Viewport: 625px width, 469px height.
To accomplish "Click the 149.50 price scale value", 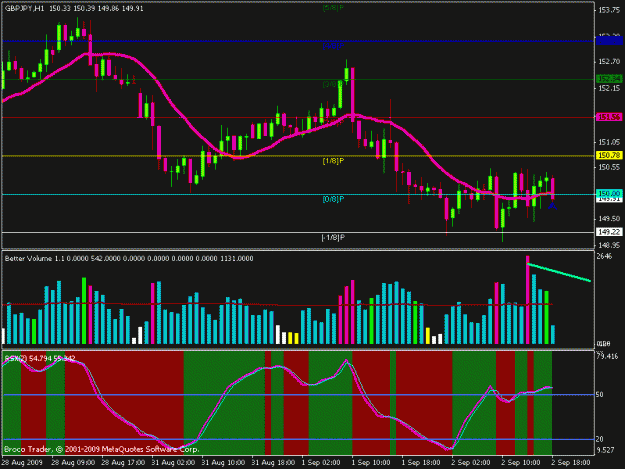I will click(x=609, y=219).
